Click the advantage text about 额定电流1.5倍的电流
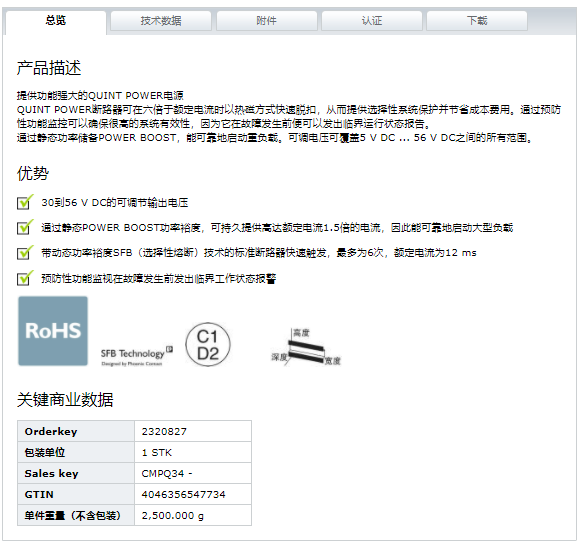Viewport: 580px width, 545px height. 277,228
